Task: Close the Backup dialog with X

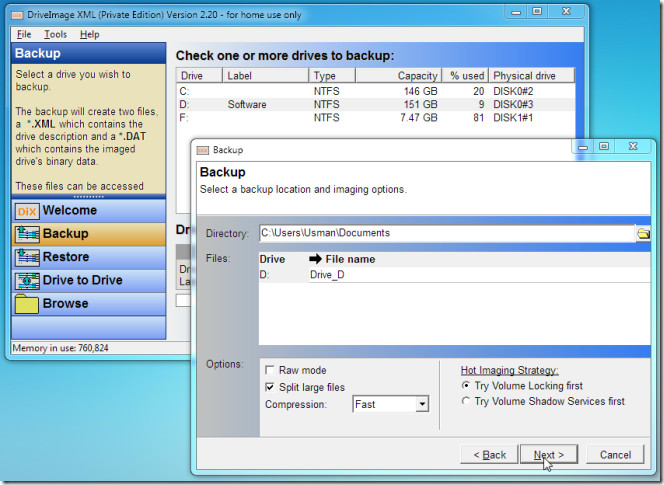Action: [633, 147]
